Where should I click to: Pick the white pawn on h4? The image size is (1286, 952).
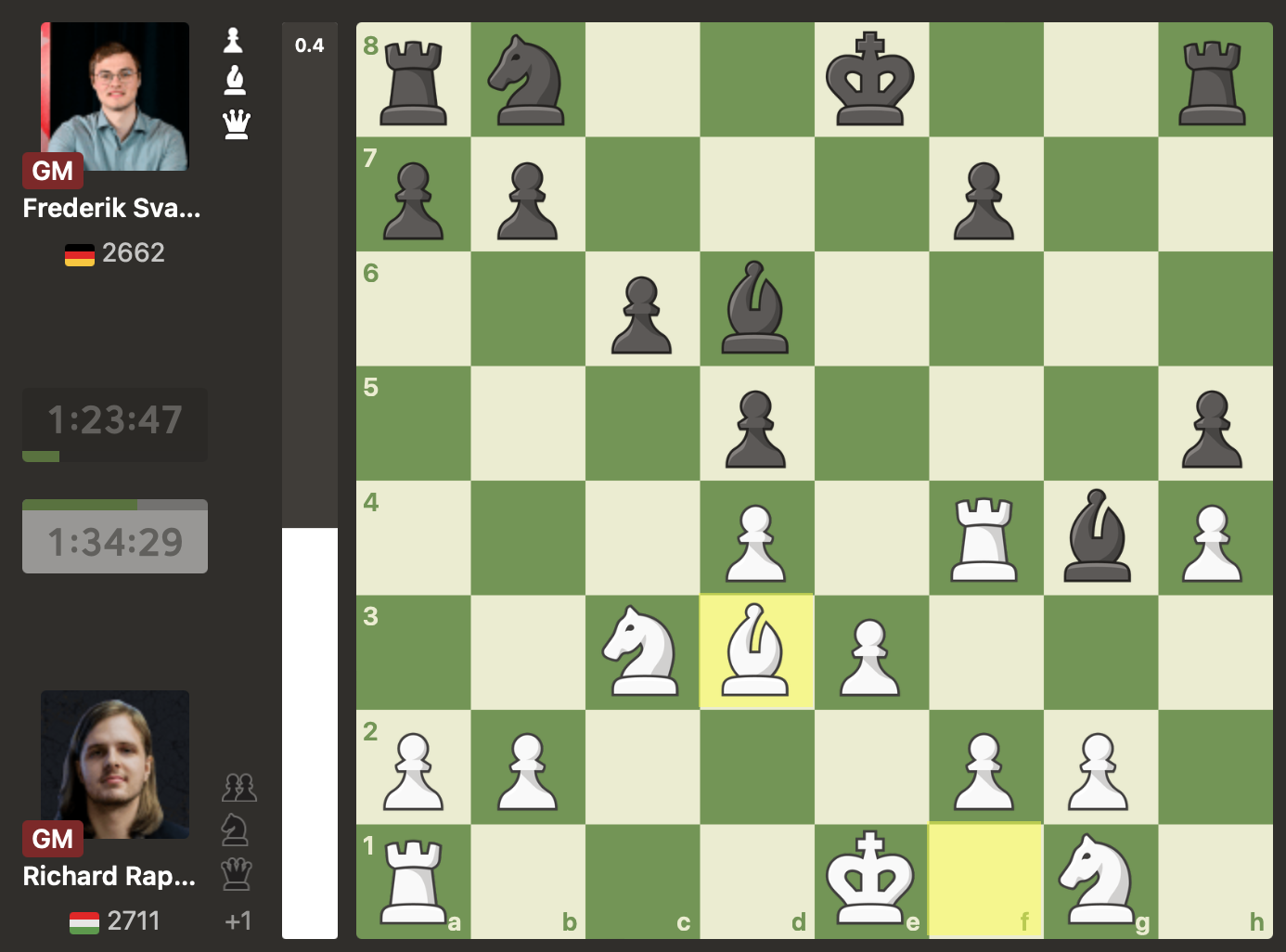coord(1214,542)
